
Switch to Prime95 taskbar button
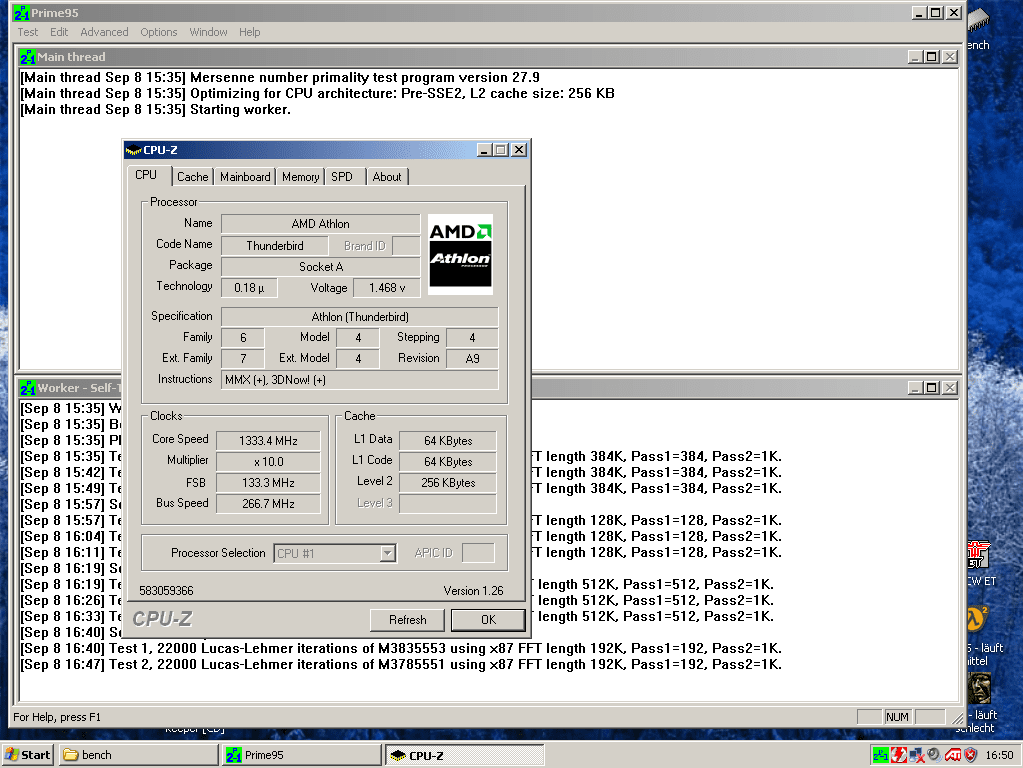[x=301, y=755]
